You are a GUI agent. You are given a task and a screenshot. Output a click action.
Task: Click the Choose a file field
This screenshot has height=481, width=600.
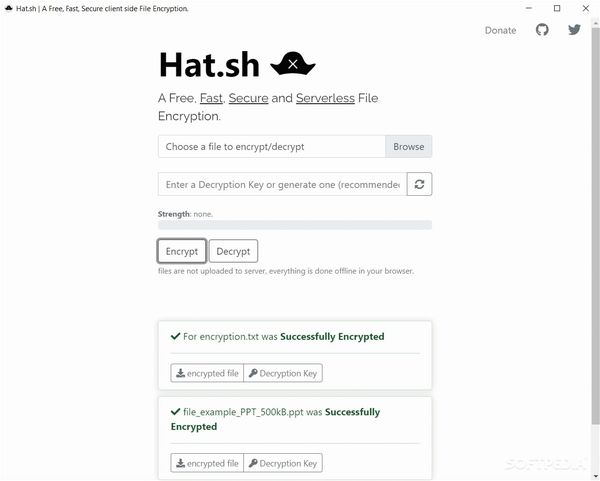pyautogui.click(x=272, y=147)
